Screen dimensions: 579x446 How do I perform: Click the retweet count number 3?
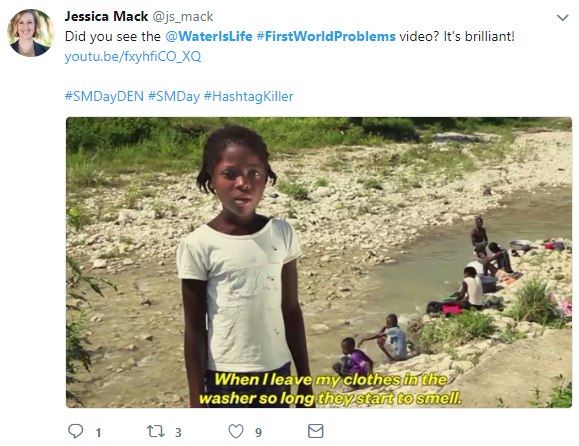178,432
